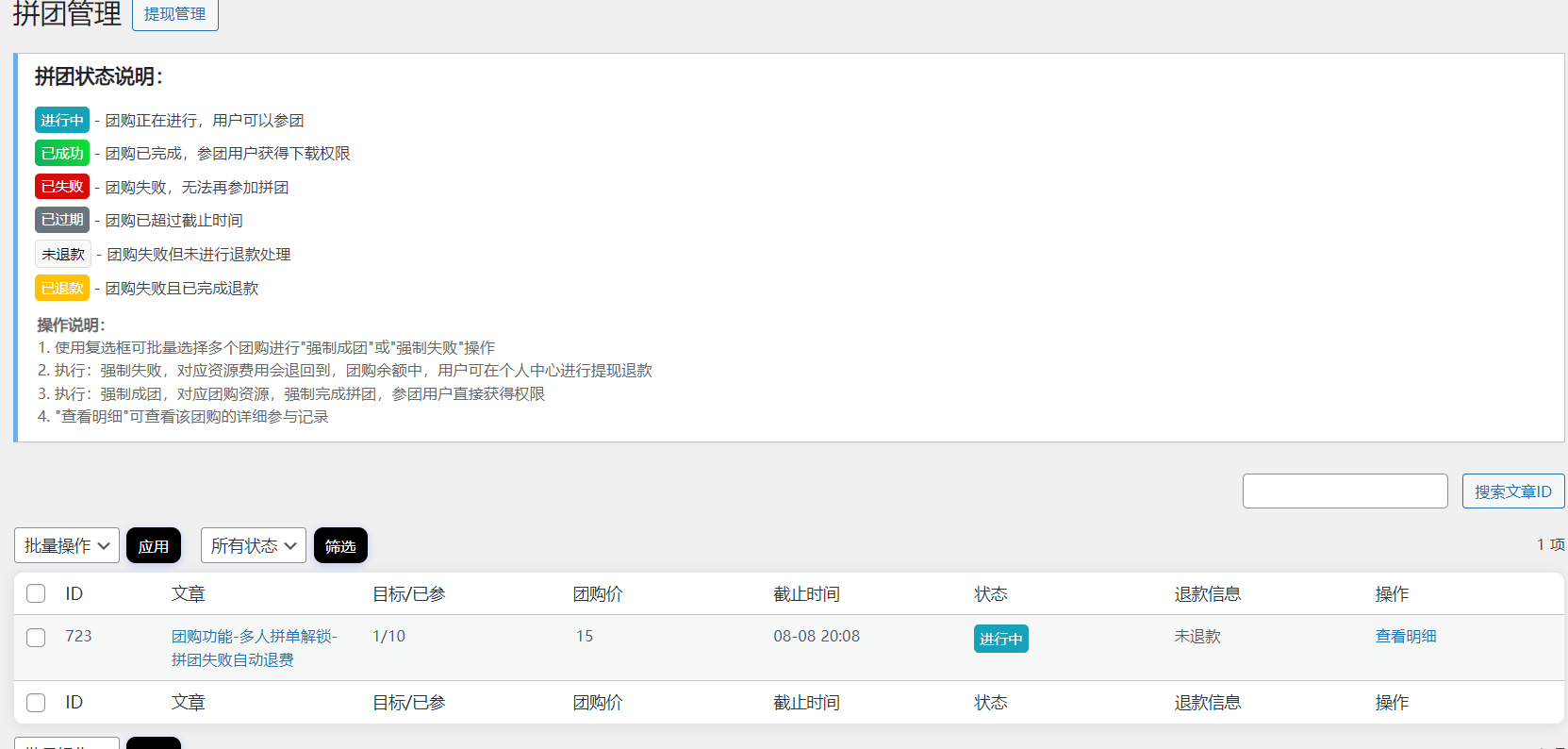The height and width of the screenshot is (749, 1568).
Task: Click the 操作说明 subheading
Action: point(71,325)
